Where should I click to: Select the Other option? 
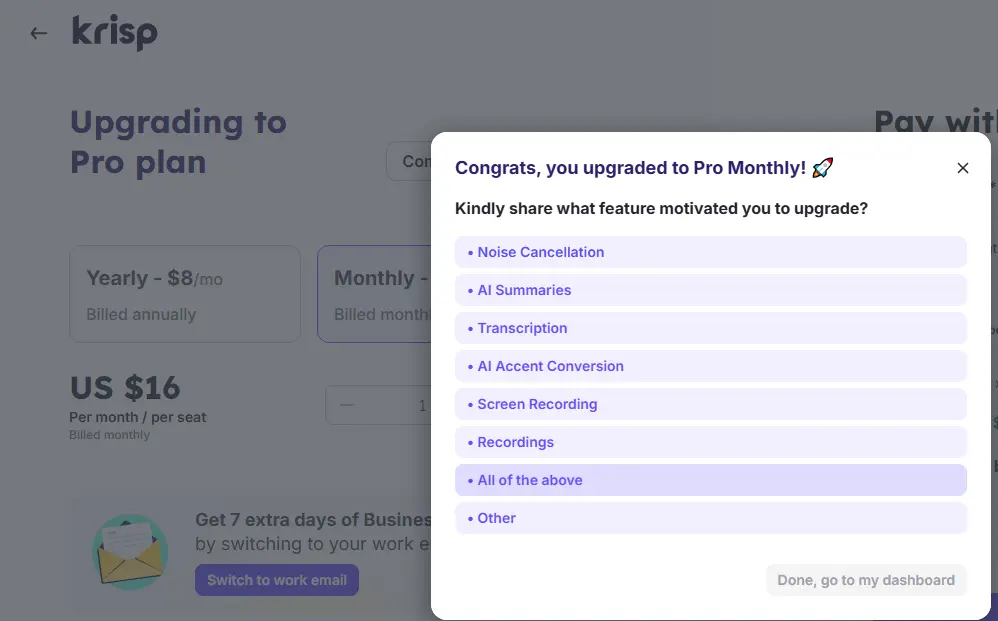710,518
